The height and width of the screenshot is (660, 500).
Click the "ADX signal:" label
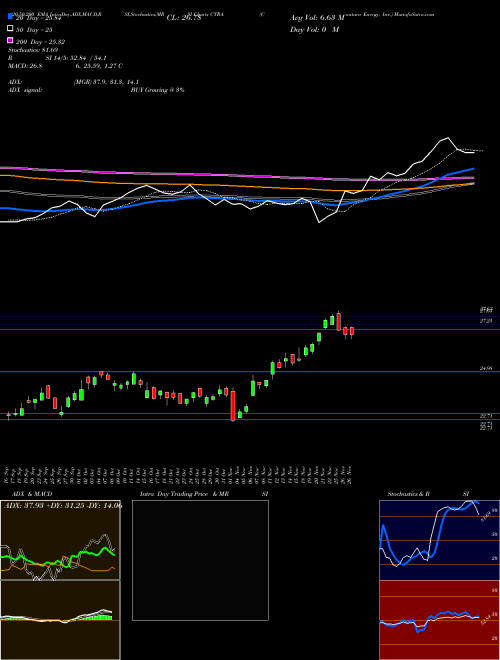coord(25,90)
